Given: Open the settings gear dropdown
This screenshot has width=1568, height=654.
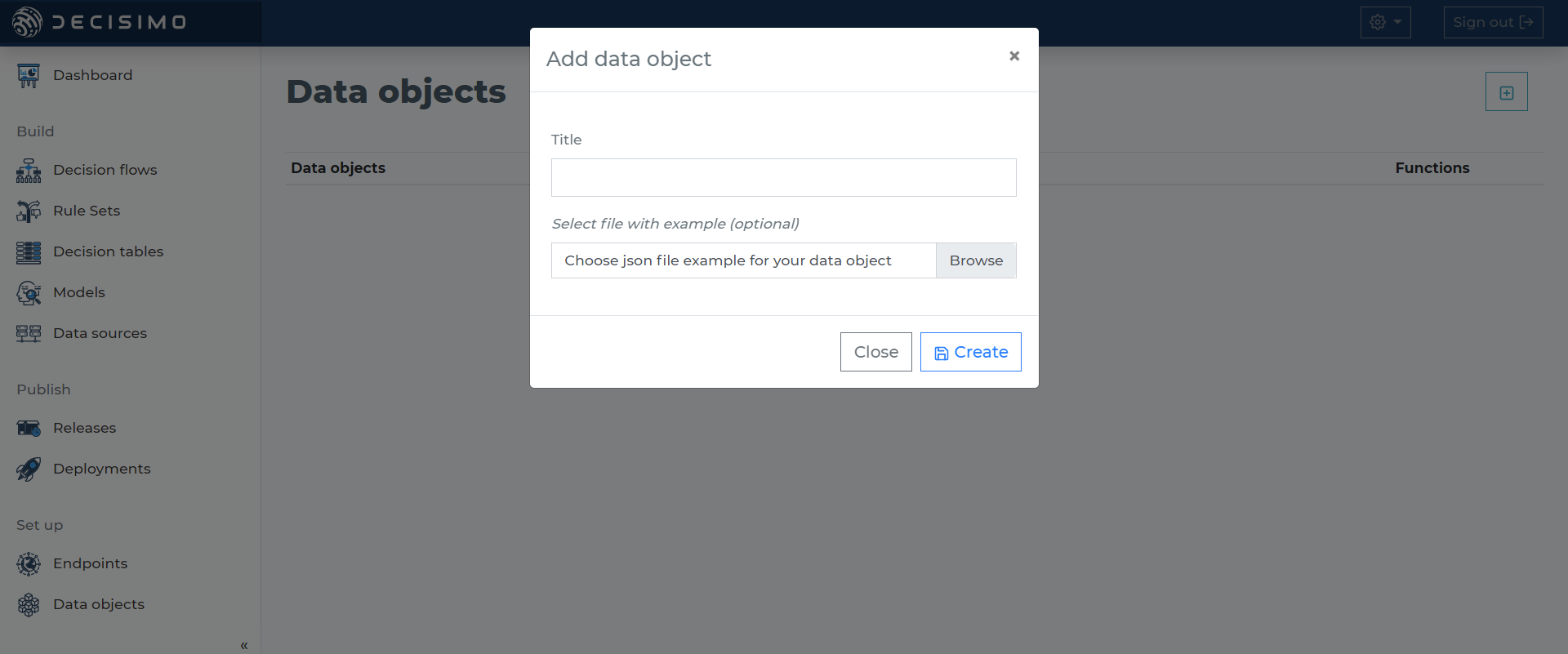Looking at the screenshot, I should coord(1386,22).
